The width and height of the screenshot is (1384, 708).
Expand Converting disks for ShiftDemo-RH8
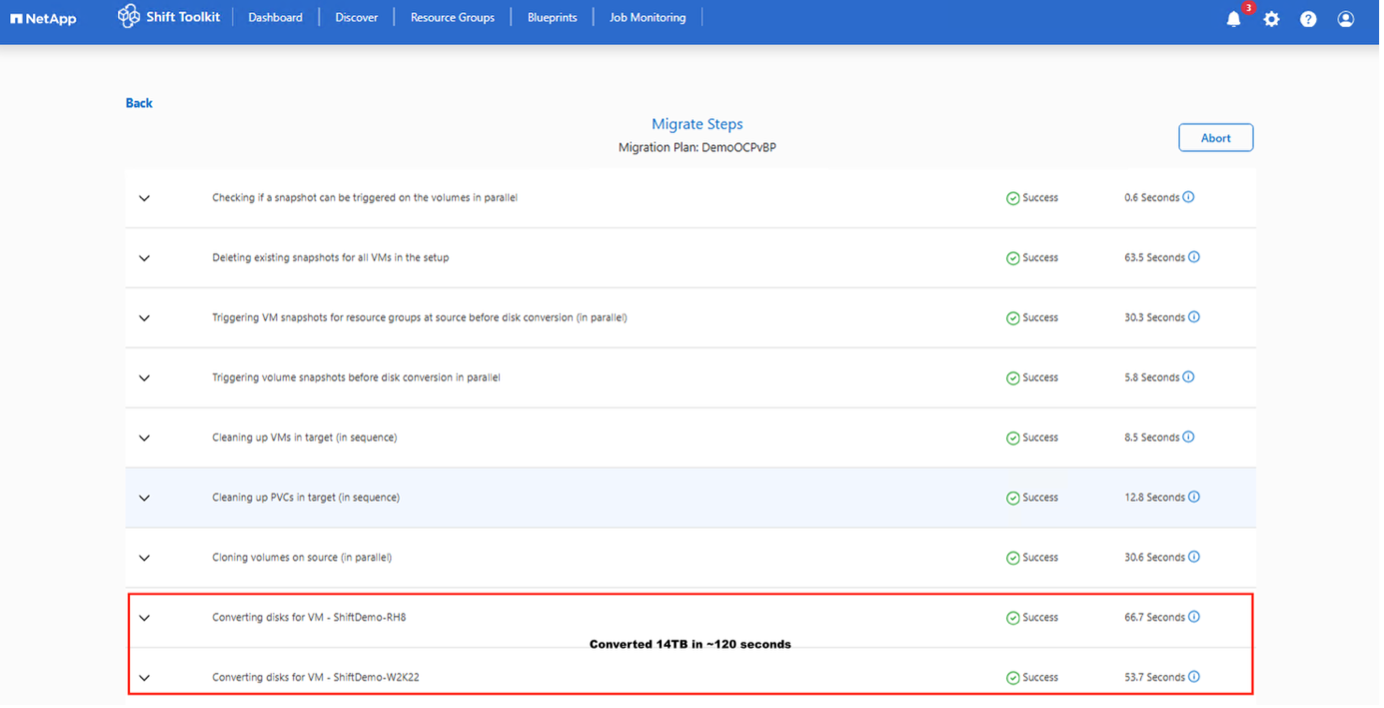coord(144,618)
